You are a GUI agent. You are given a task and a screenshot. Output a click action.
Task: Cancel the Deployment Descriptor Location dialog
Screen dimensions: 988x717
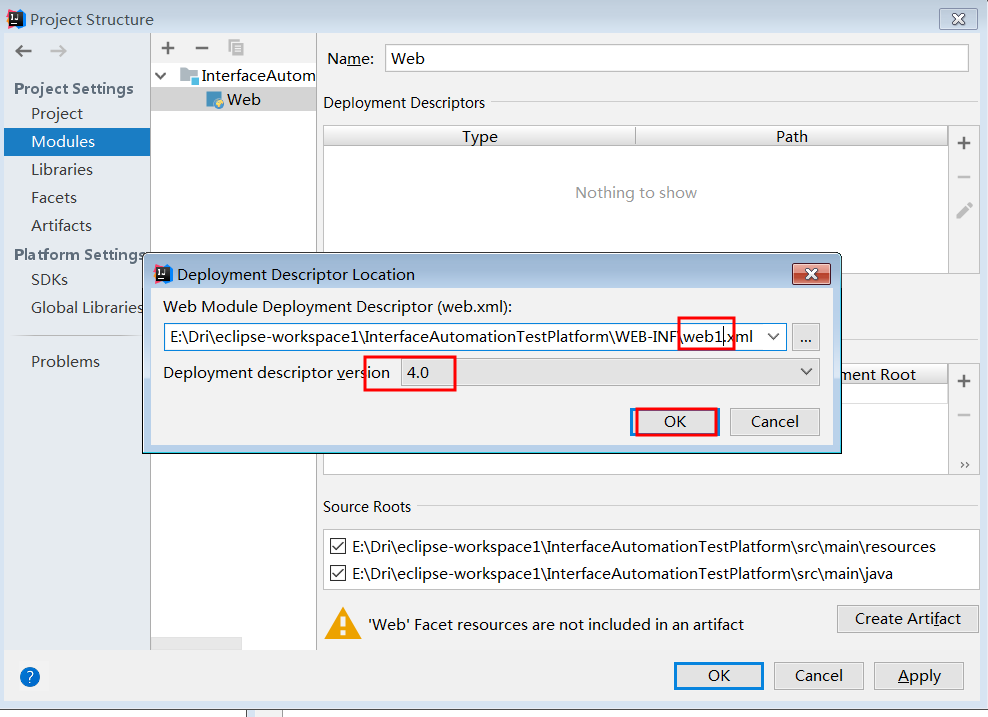pyautogui.click(x=774, y=422)
